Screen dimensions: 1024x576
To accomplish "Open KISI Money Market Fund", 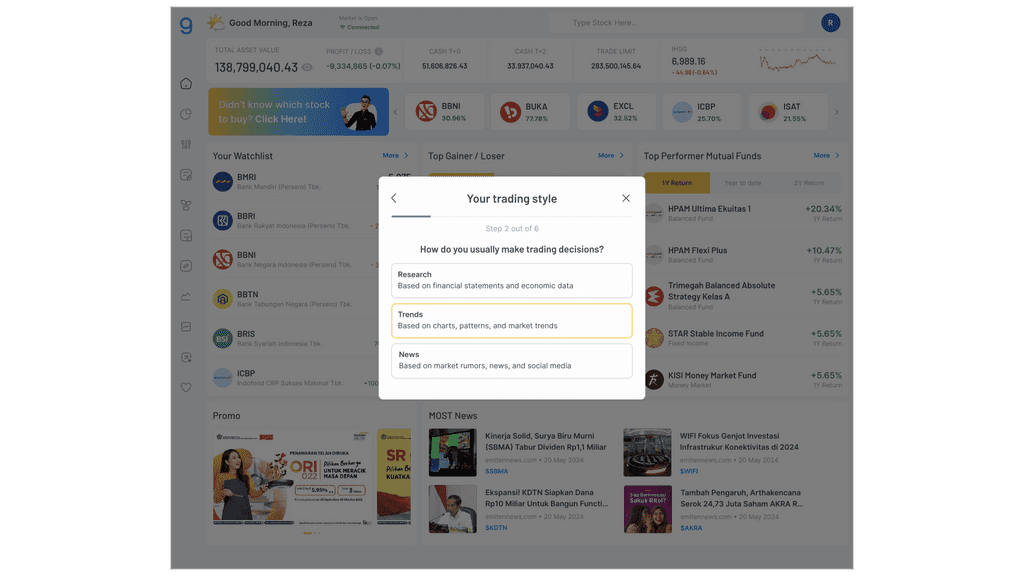I will click(x=743, y=379).
